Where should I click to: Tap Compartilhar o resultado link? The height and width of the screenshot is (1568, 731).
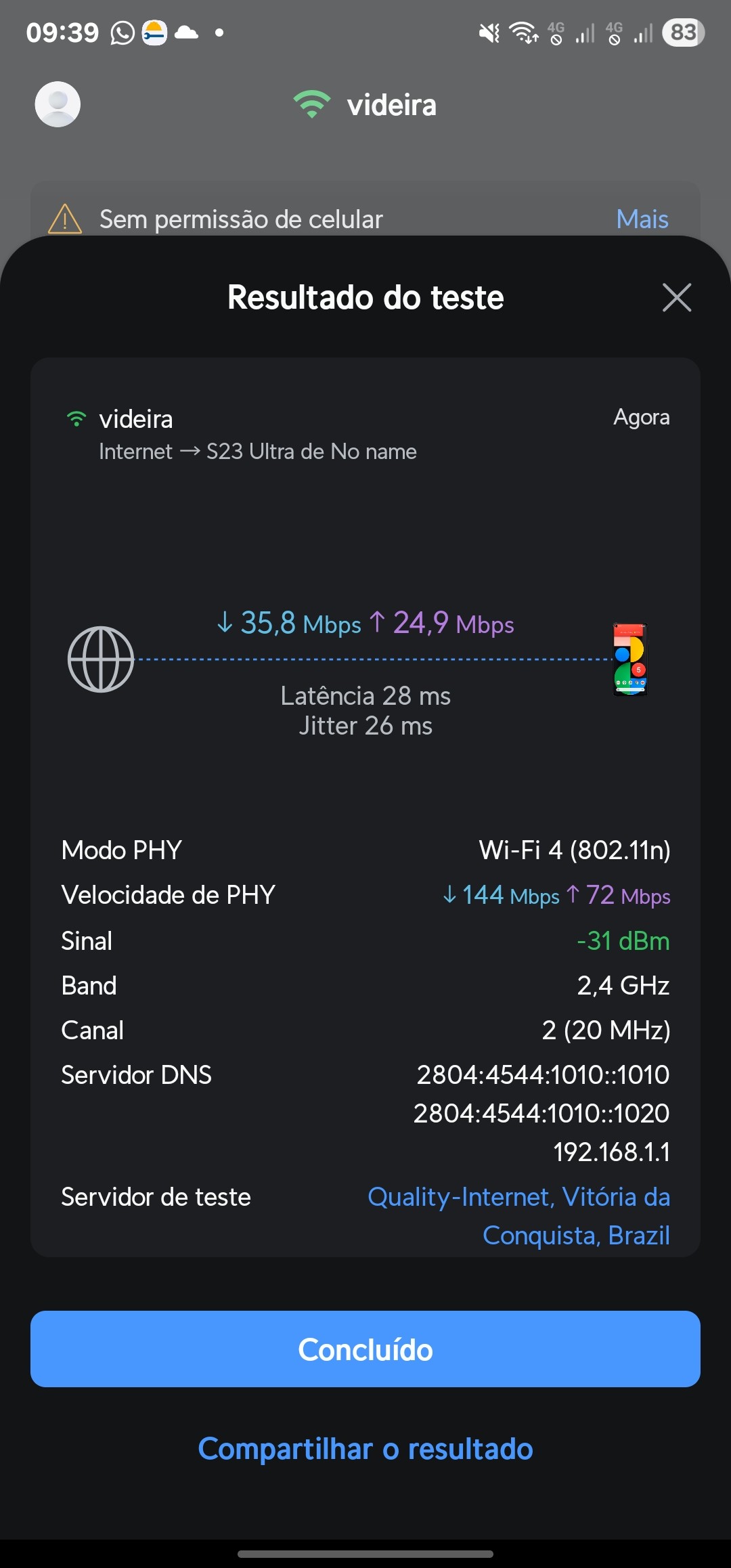[x=365, y=1449]
